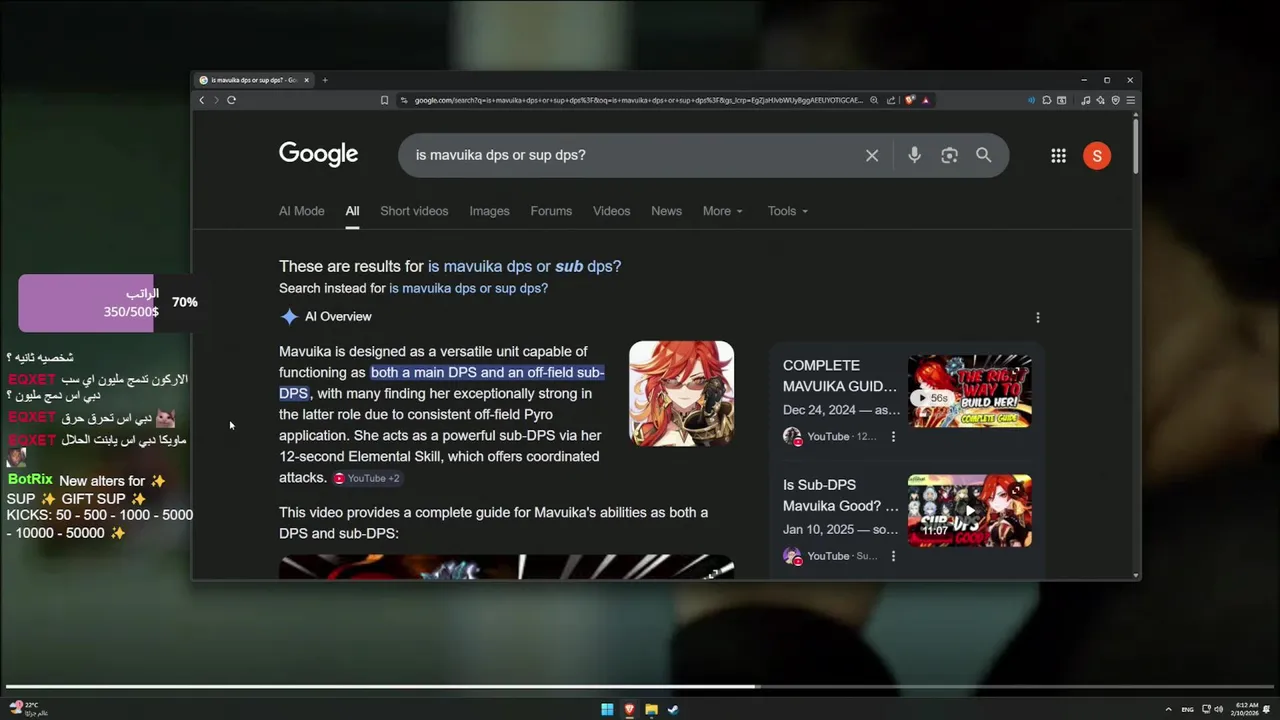Submit the search with the magnifying glass icon
1280x720 pixels.
coord(984,155)
